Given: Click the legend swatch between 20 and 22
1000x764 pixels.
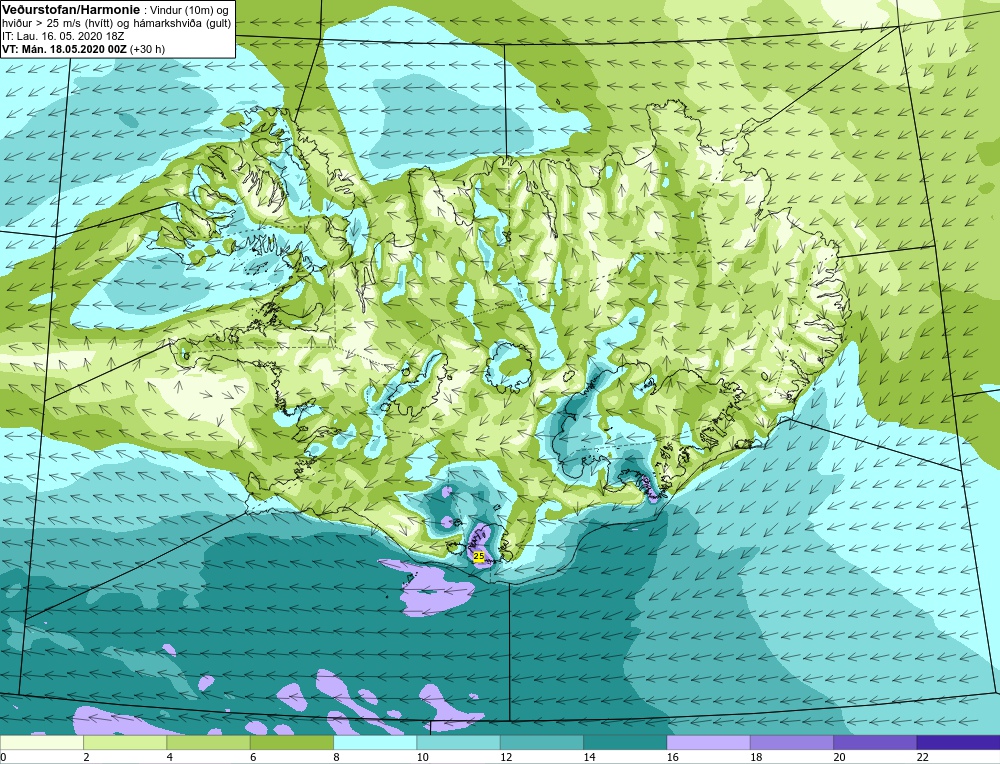Looking at the screenshot, I should click(875, 742).
